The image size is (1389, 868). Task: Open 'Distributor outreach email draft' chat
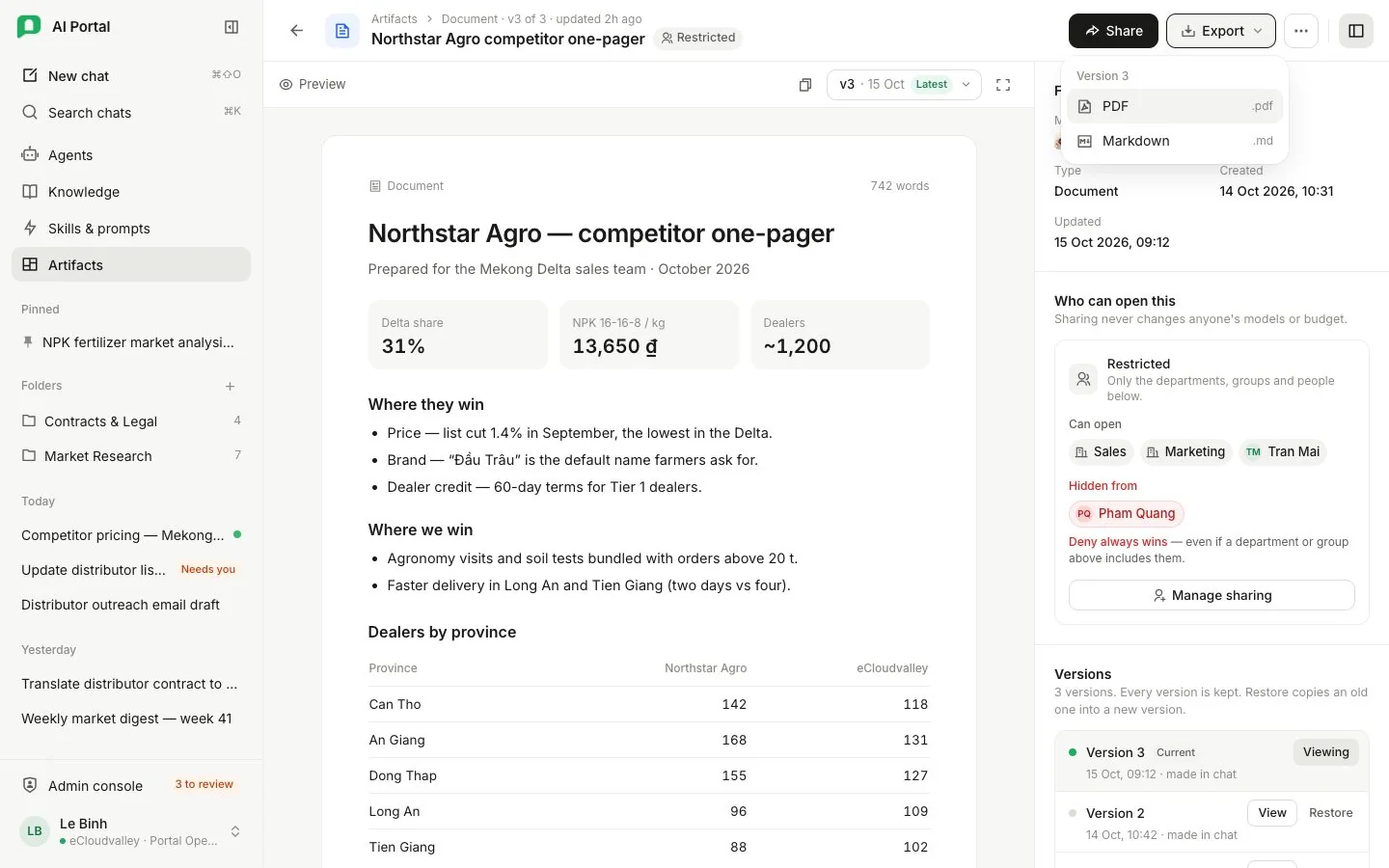point(131,605)
